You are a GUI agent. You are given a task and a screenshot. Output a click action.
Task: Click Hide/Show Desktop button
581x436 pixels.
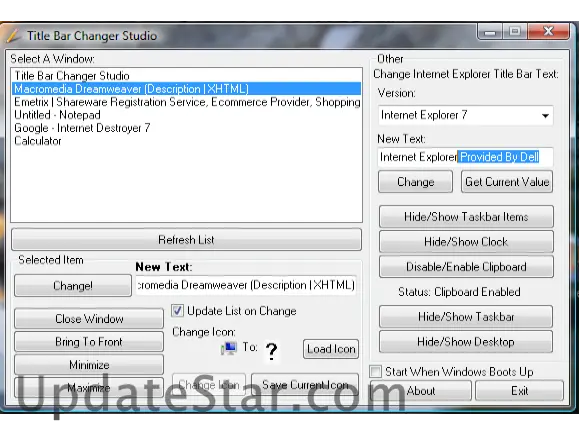click(x=466, y=341)
